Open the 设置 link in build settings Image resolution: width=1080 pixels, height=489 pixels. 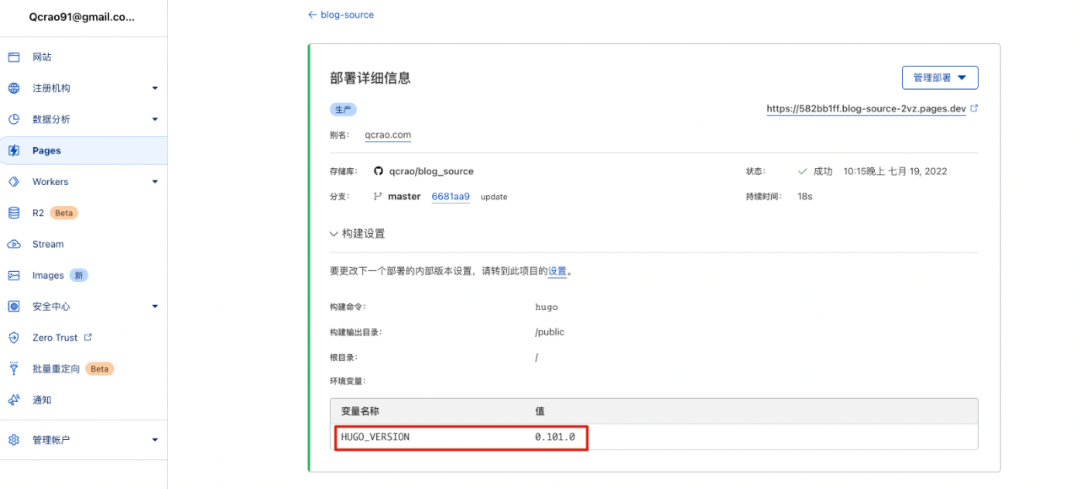click(557, 271)
